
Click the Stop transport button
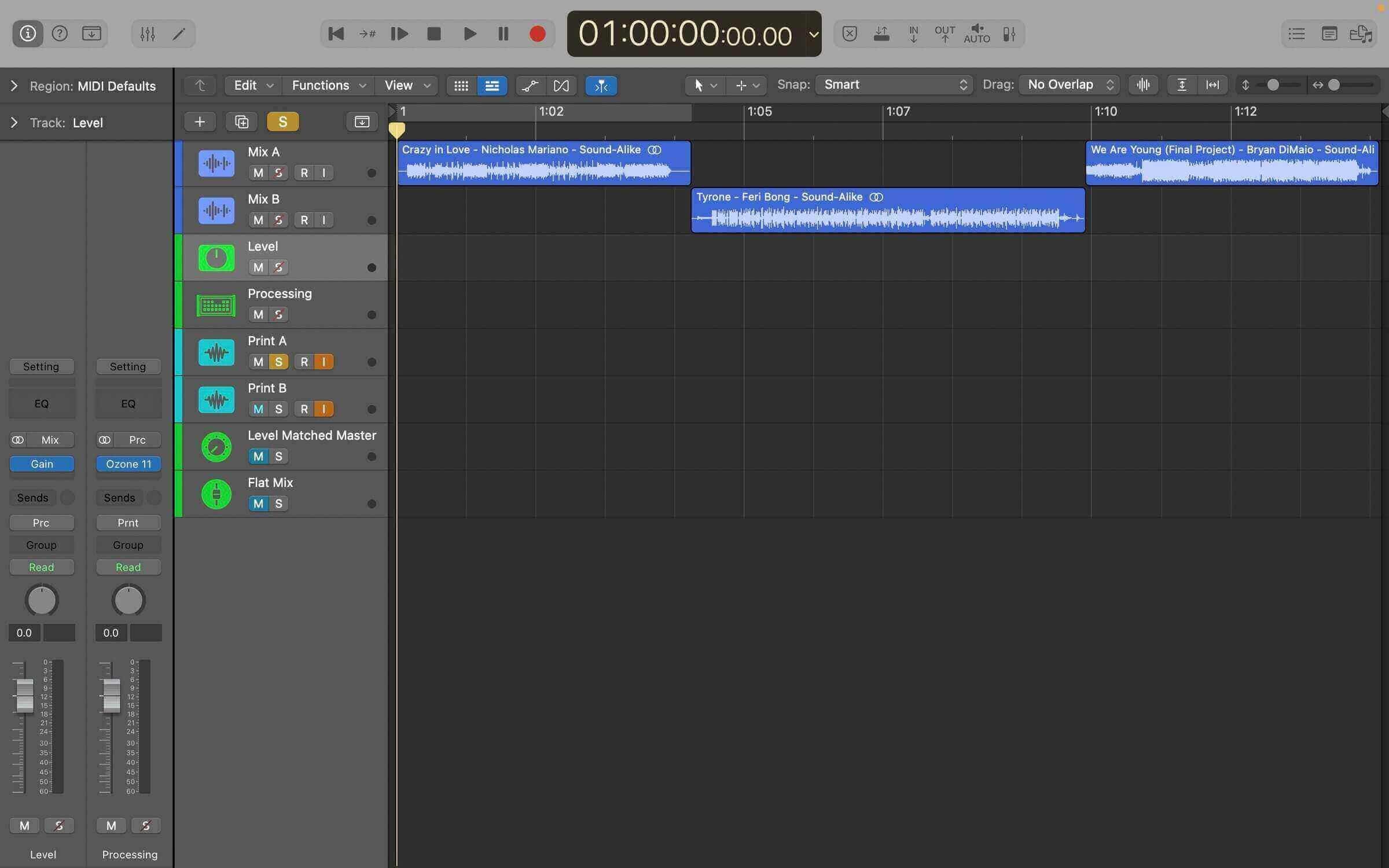click(434, 34)
